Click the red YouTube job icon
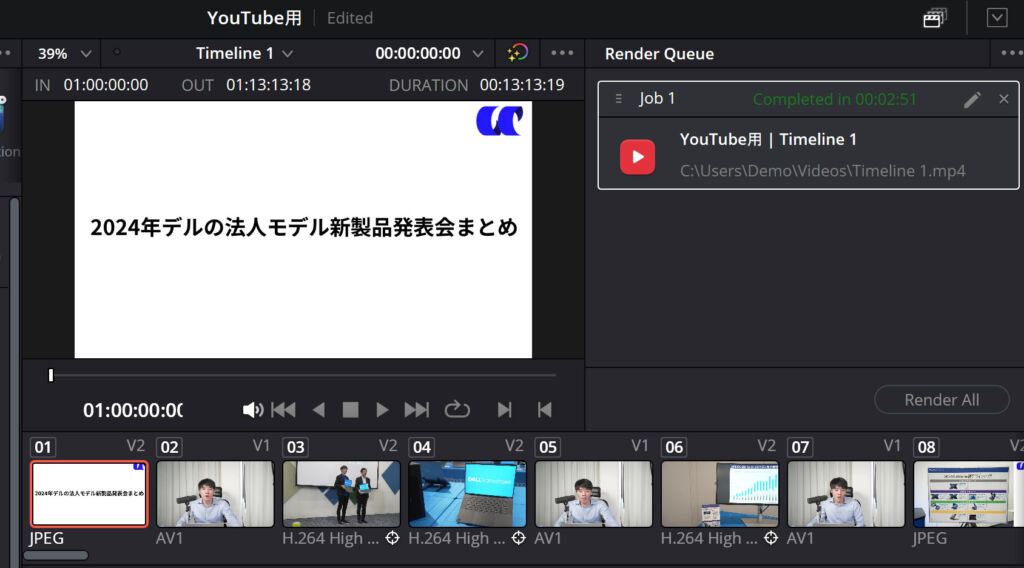Image resolution: width=1024 pixels, height=568 pixels. click(638, 156)
